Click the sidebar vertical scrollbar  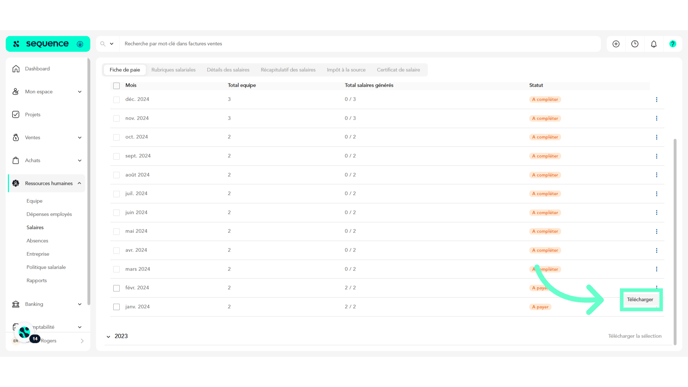pos(88,181)
